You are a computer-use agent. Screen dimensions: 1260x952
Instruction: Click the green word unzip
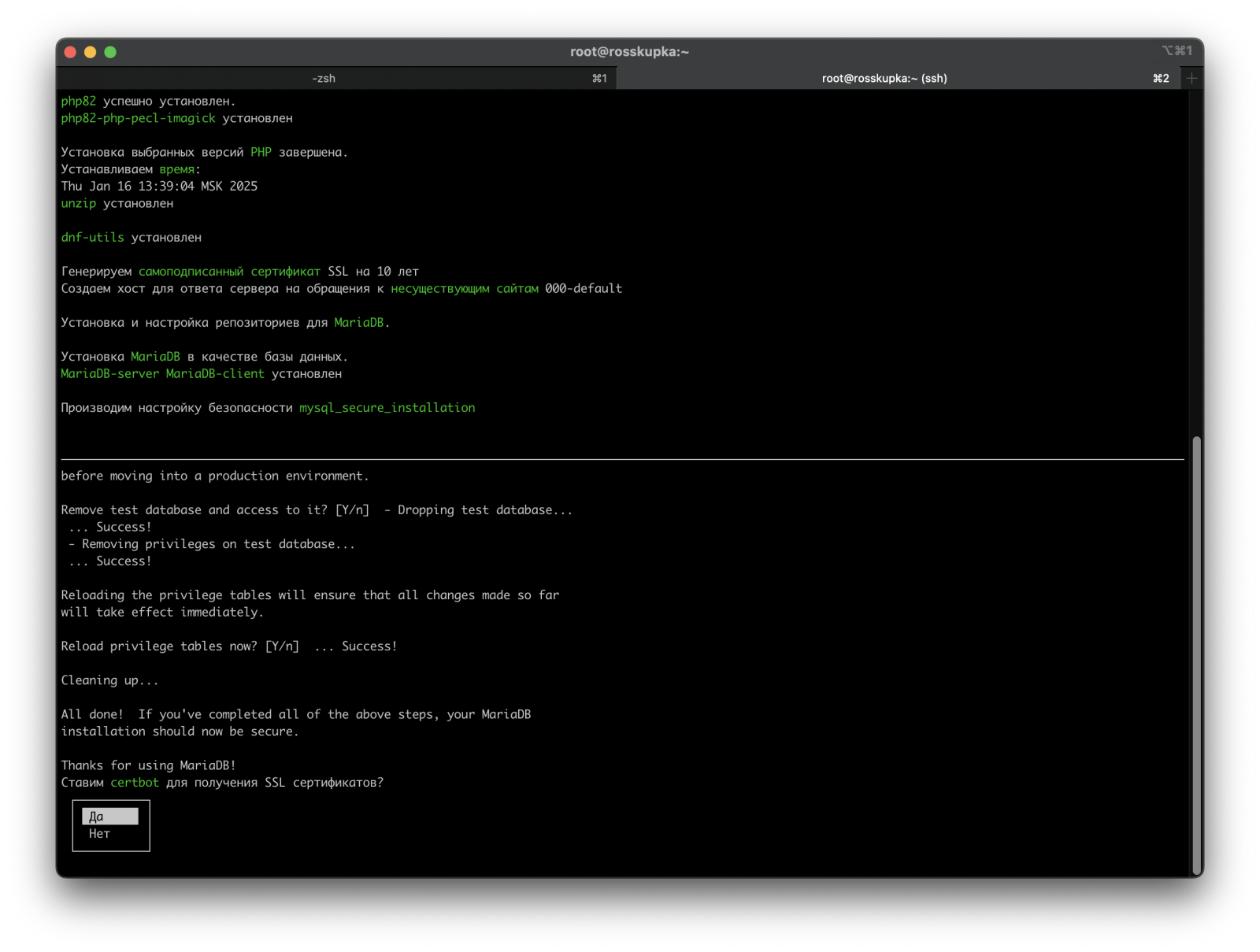click(78, 204)
